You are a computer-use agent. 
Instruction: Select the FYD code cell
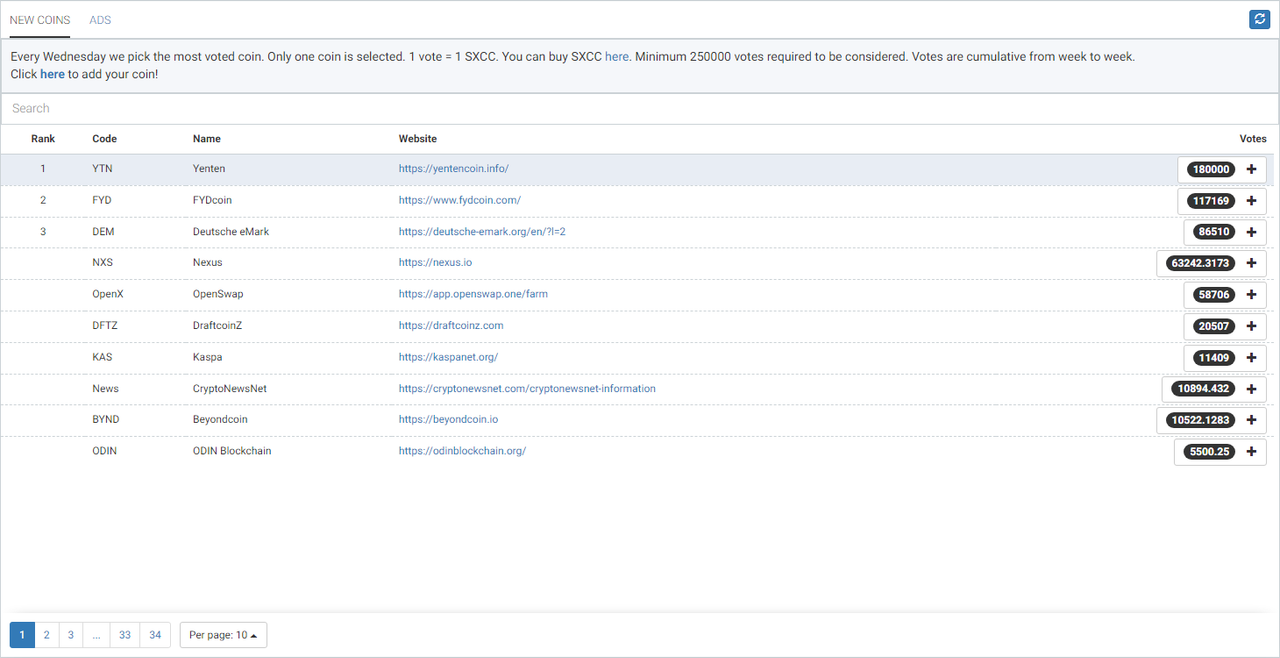[x=102, y=200]
